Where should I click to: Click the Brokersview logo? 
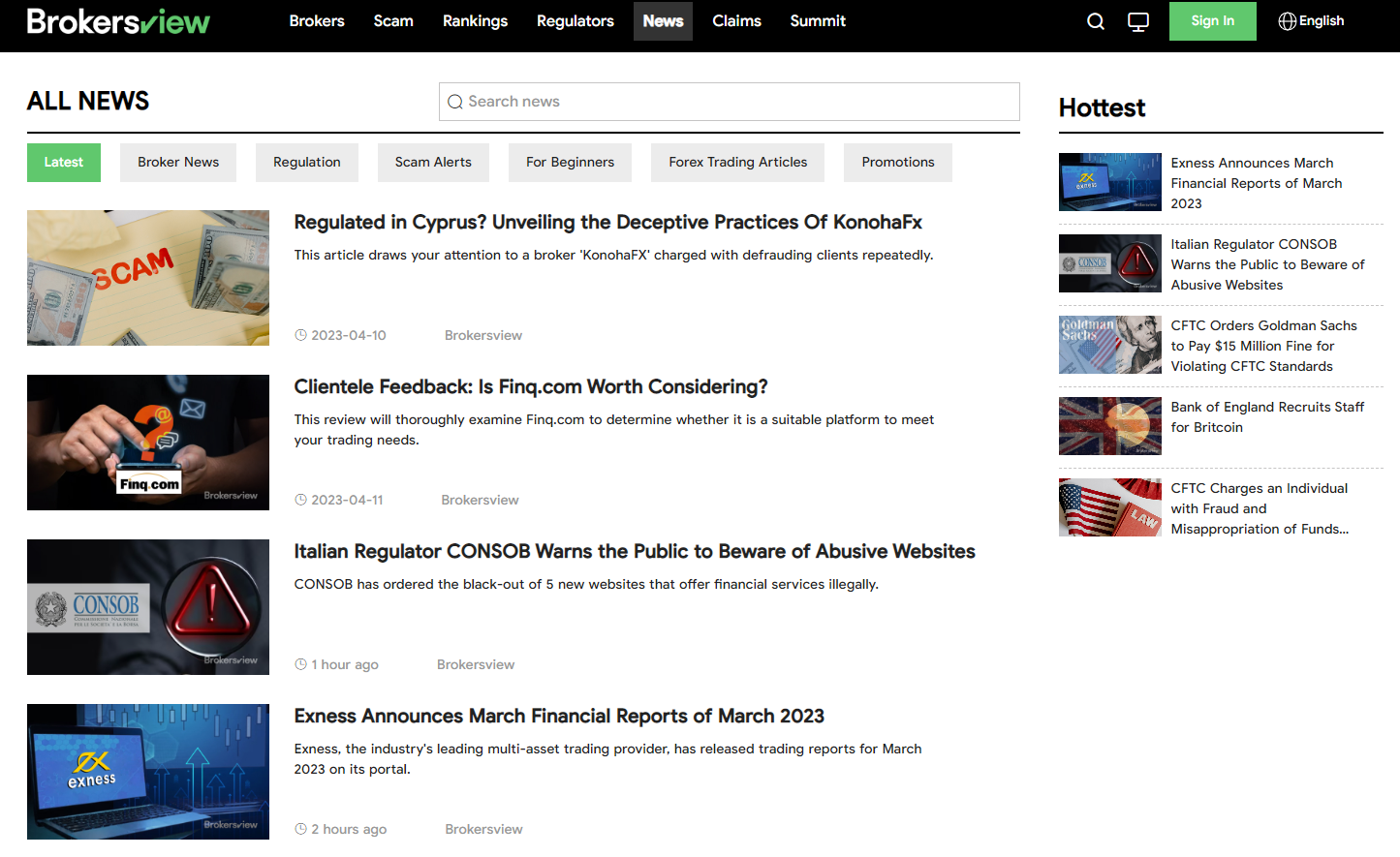point(118,20)
